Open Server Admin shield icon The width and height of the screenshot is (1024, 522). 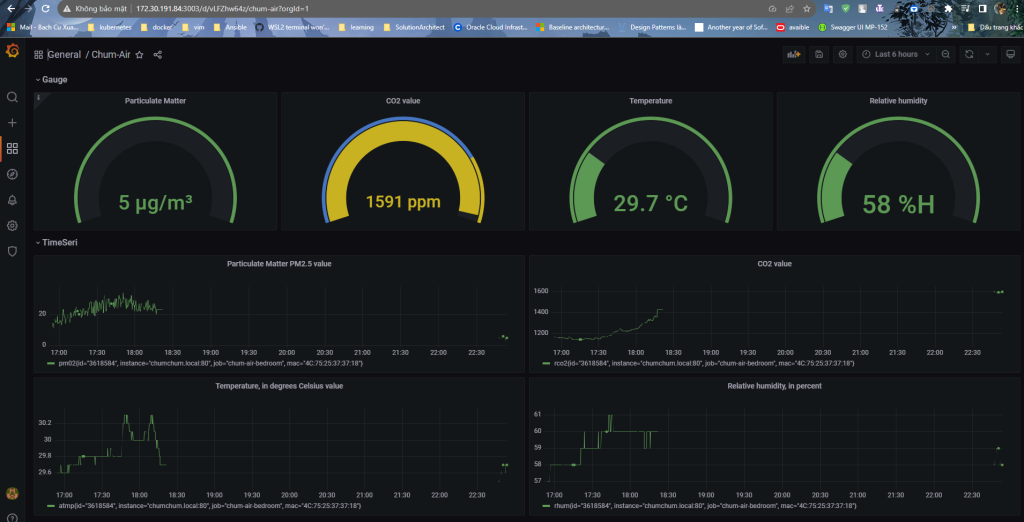pyautogui.click(x=12, y=251)
